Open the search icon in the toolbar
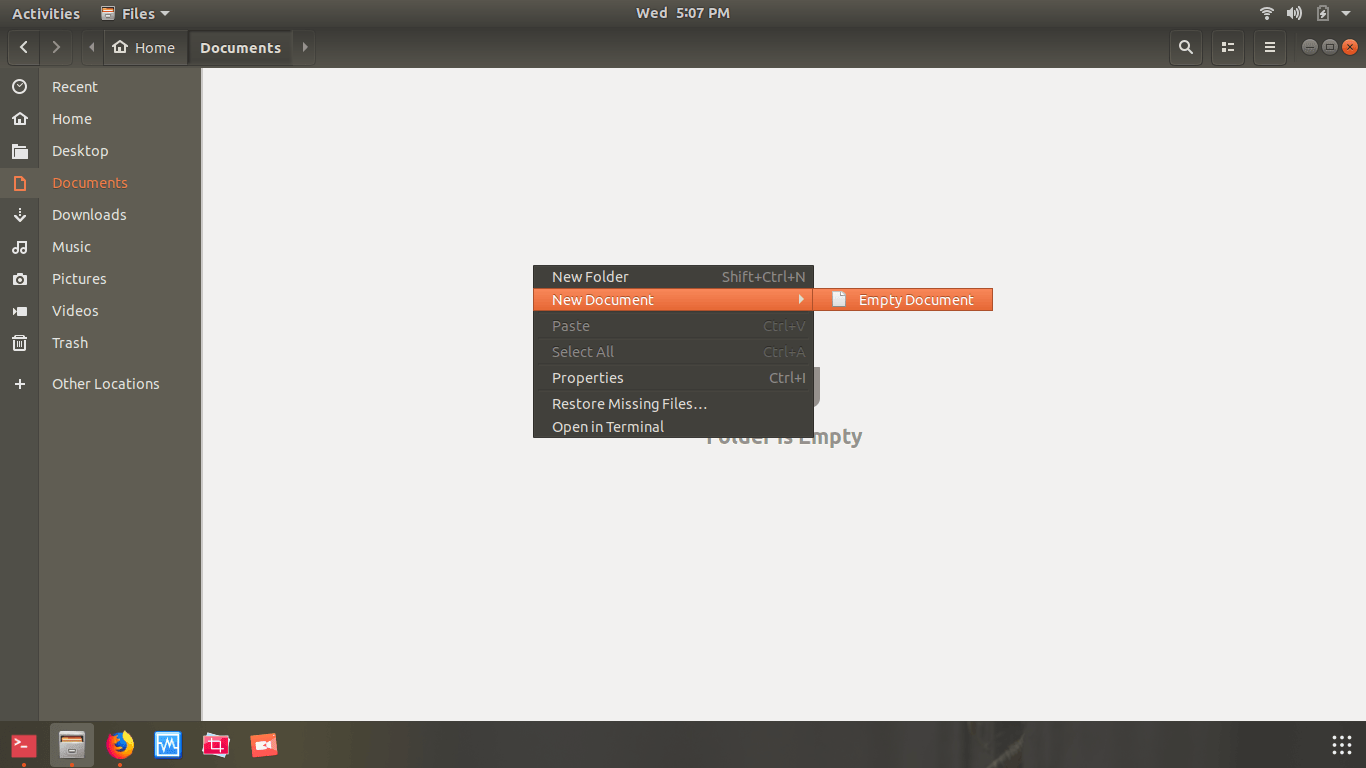This screenshot has height=768, width=1366. (1186, 47)
